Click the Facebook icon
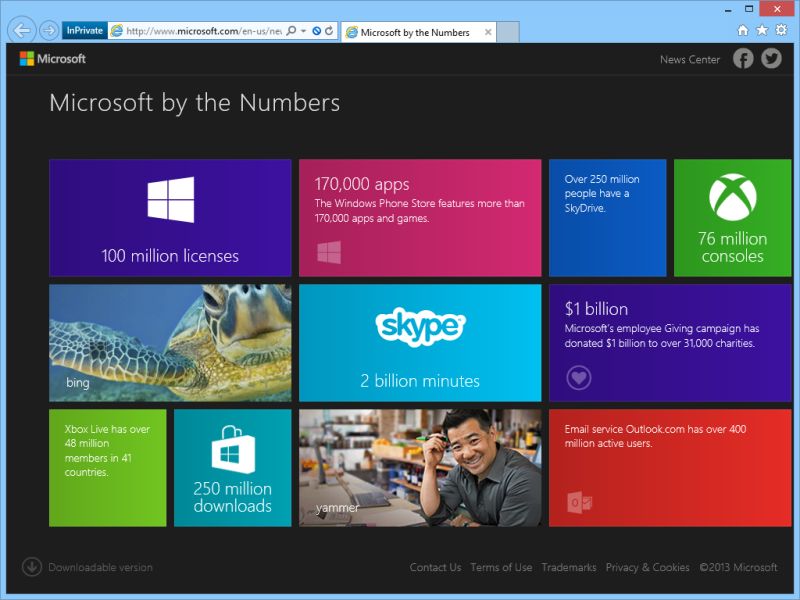800x600 pixels. pos(743,58)
